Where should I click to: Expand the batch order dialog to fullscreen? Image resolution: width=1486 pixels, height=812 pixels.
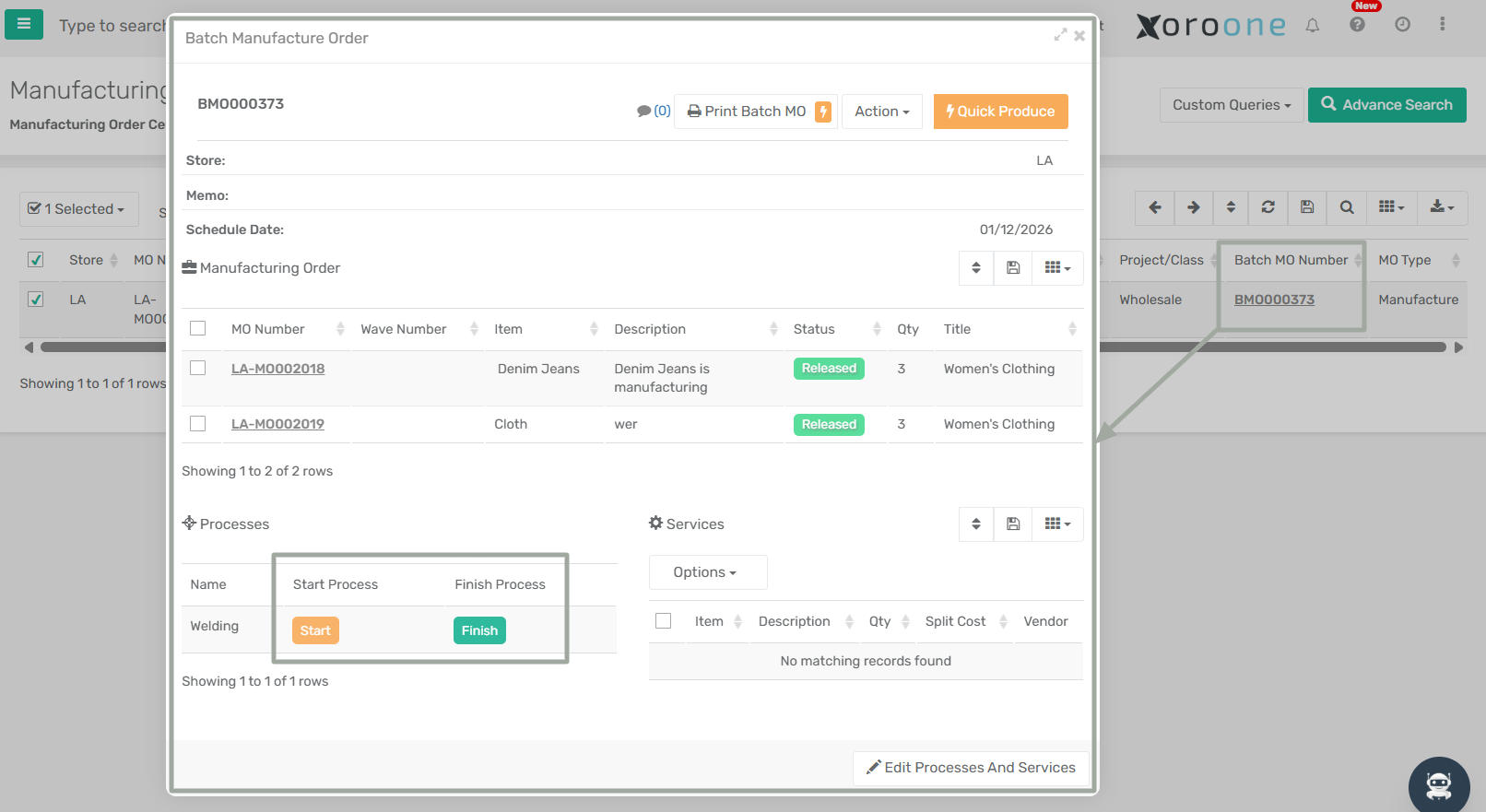[x=1060, y=35]
